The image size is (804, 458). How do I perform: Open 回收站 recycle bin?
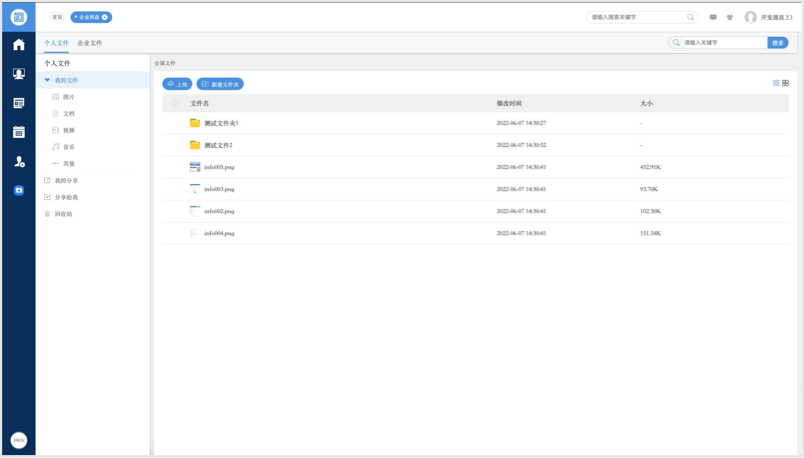point(63,214)
